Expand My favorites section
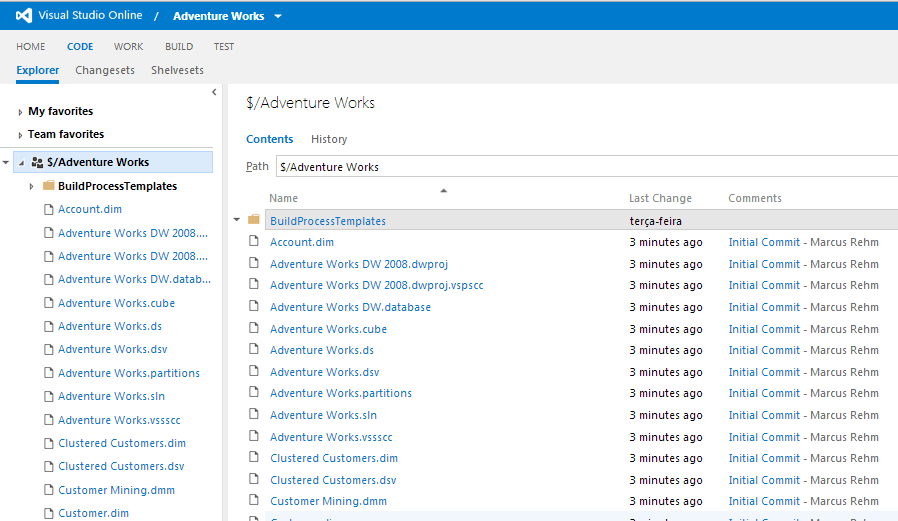898x521 pixels. coord(20,112)
